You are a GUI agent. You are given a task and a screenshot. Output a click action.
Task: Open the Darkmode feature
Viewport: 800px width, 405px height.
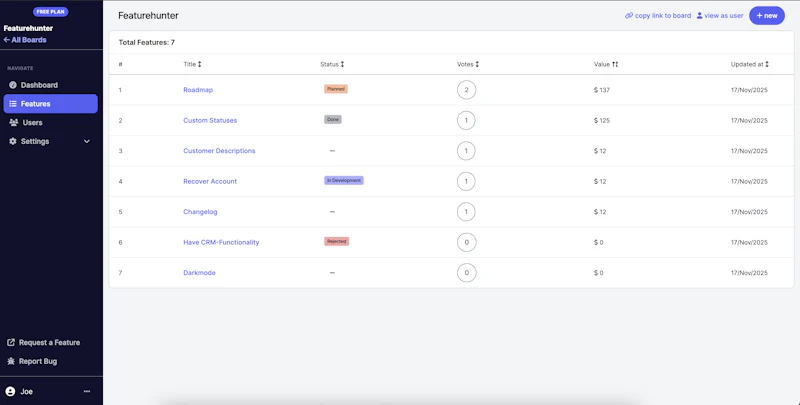tap(199, 273)
